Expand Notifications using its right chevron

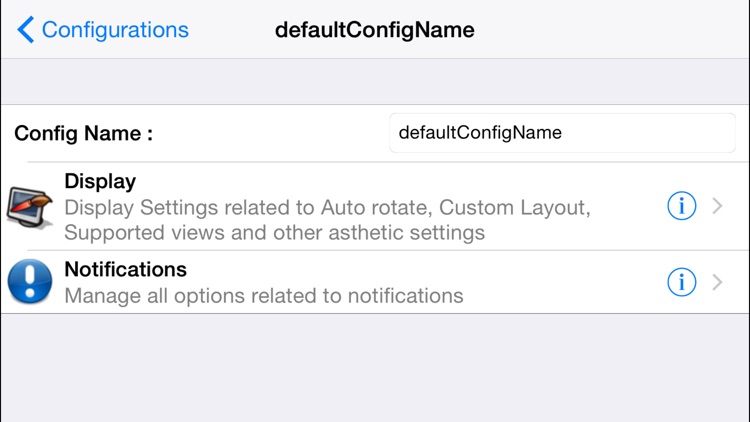[717, 283]
